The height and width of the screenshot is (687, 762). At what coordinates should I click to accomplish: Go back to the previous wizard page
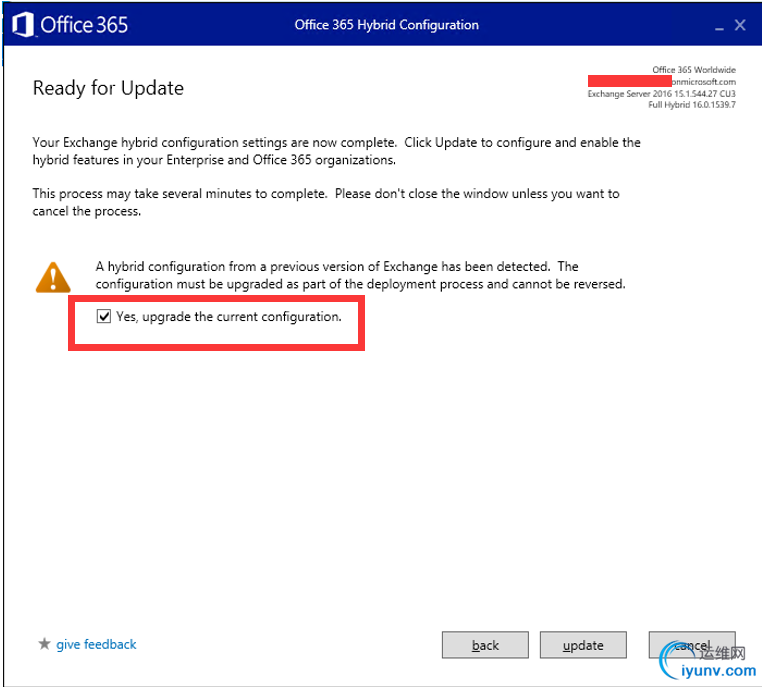(x=485, y=645)
